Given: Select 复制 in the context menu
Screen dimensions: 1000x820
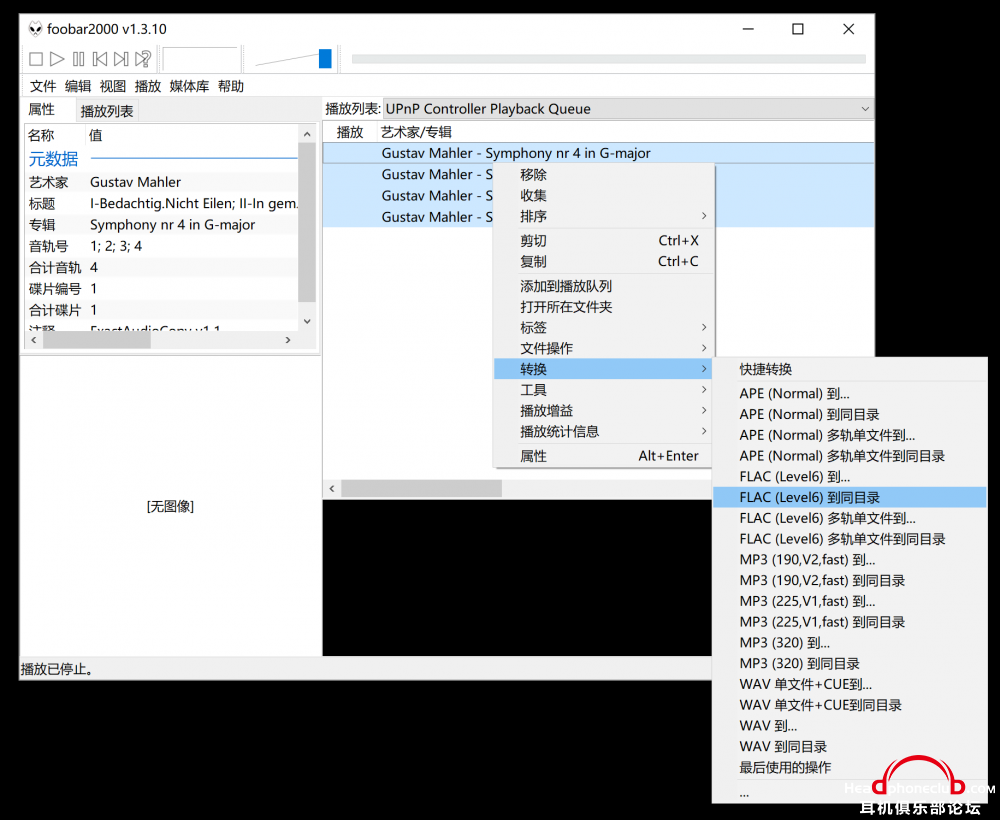Looking at the screenshot, I should [x=603, y=261].
